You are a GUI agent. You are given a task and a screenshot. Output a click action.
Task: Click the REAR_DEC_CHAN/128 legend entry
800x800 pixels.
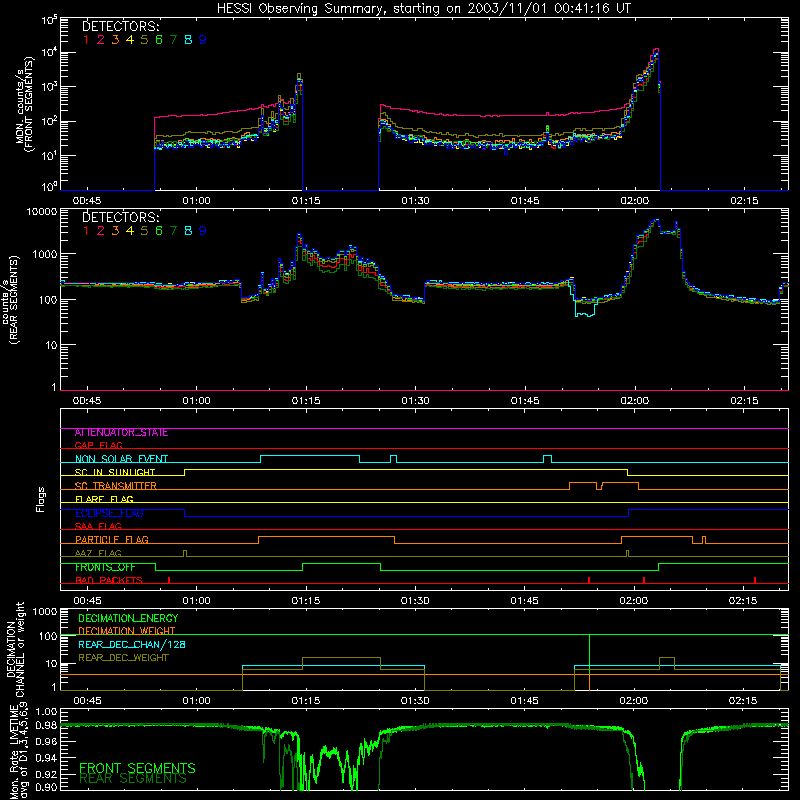[x=132, y=644]
